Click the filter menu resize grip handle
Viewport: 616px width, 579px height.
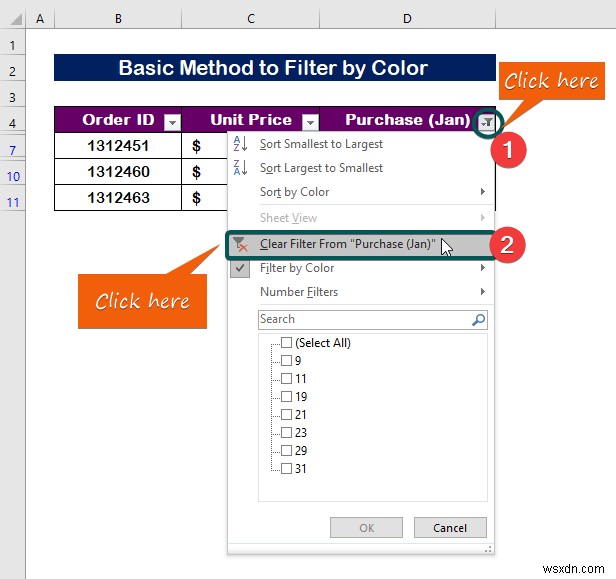pyautogui.click(x=488, y=549)
